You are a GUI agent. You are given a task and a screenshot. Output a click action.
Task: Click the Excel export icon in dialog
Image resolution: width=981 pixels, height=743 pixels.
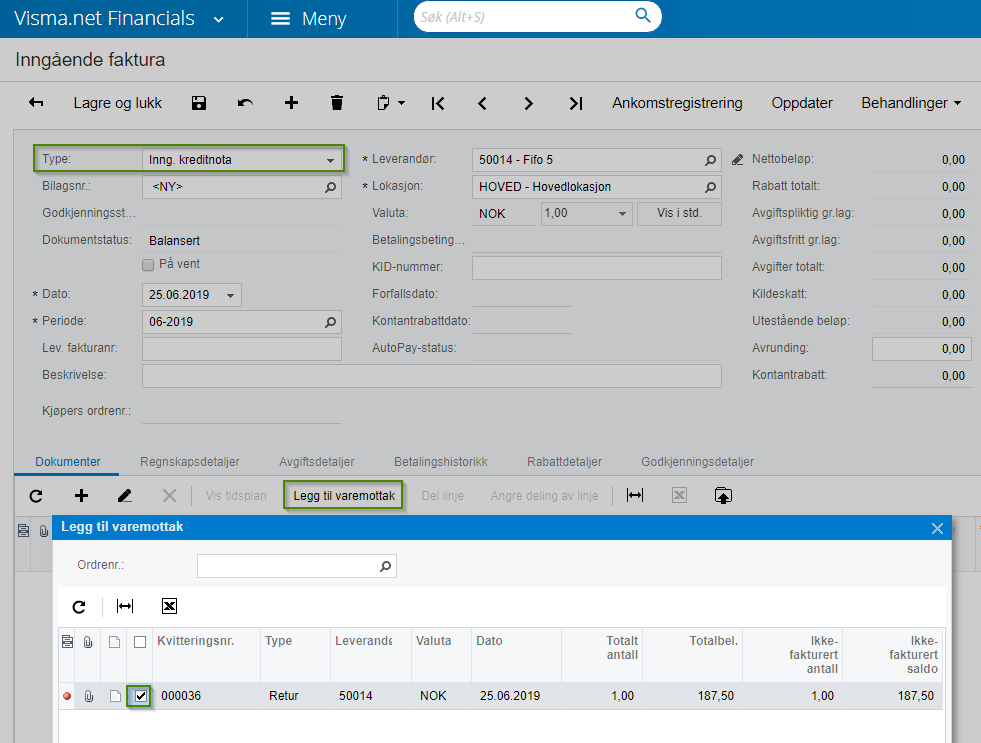(x=169, y=606)
